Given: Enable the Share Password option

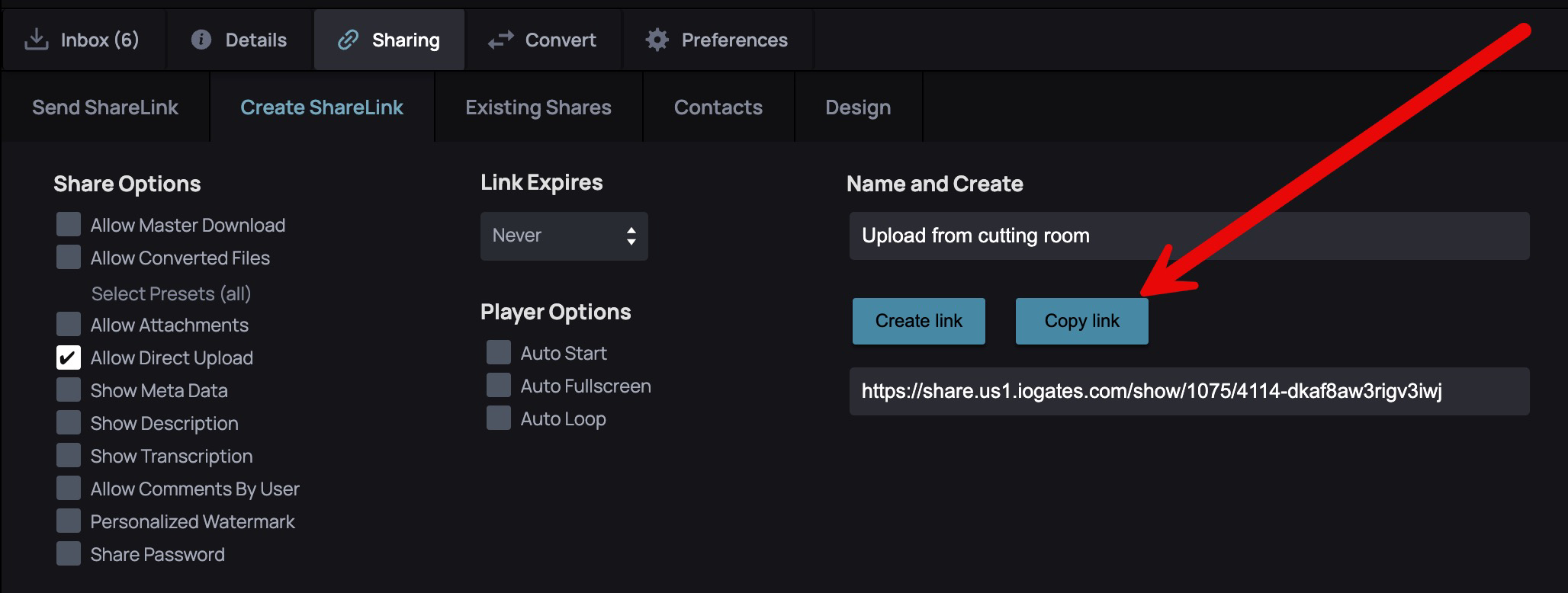Looking at the screenshot, I should (x=69, y=554).
